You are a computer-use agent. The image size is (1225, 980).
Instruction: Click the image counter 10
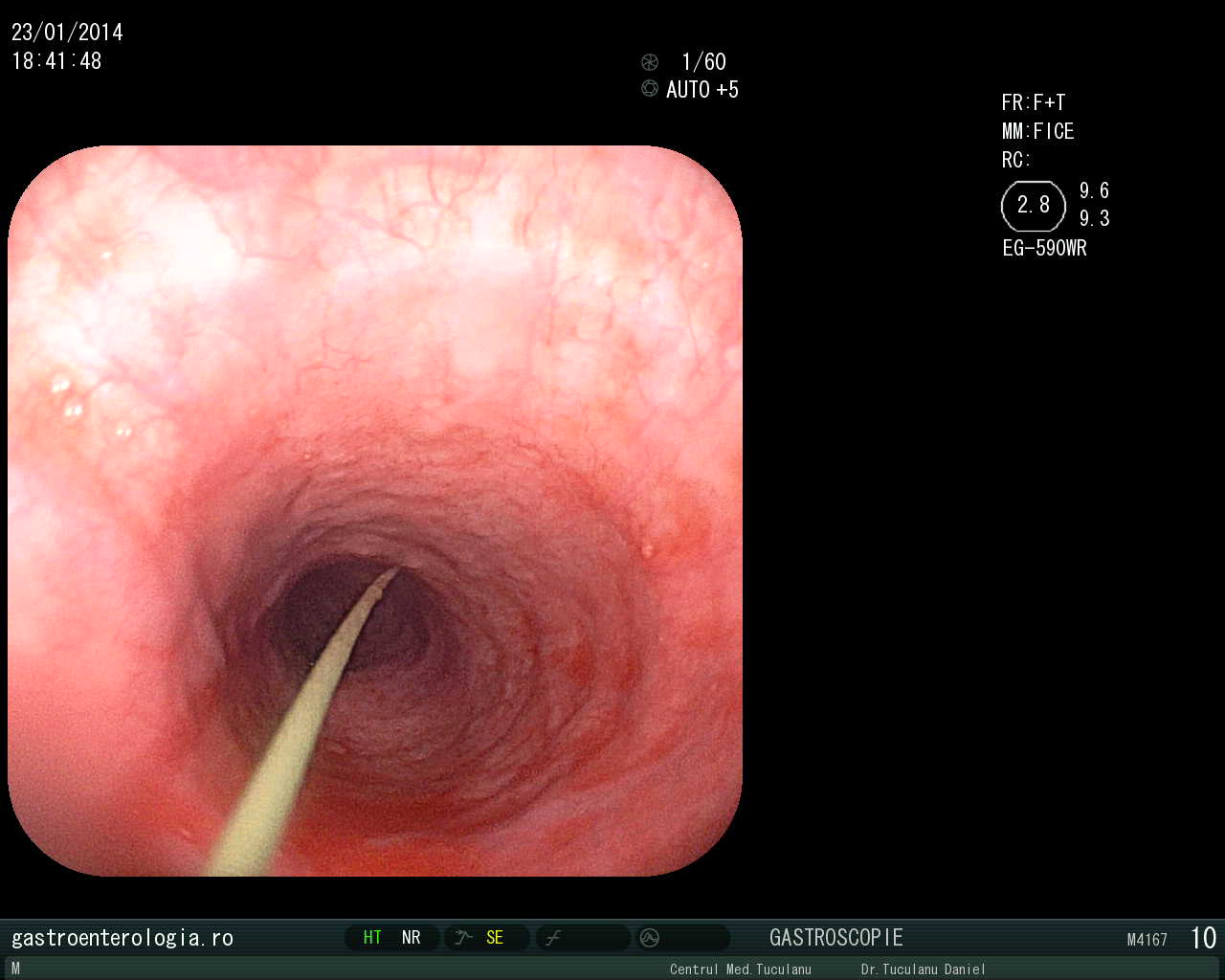tap(1203, 938)
